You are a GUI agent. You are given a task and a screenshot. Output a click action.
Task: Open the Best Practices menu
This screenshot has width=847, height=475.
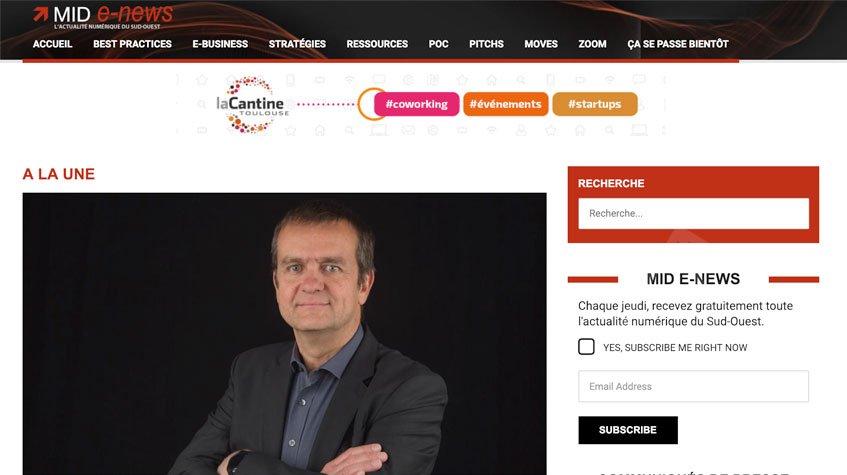(x=132, y=44)
